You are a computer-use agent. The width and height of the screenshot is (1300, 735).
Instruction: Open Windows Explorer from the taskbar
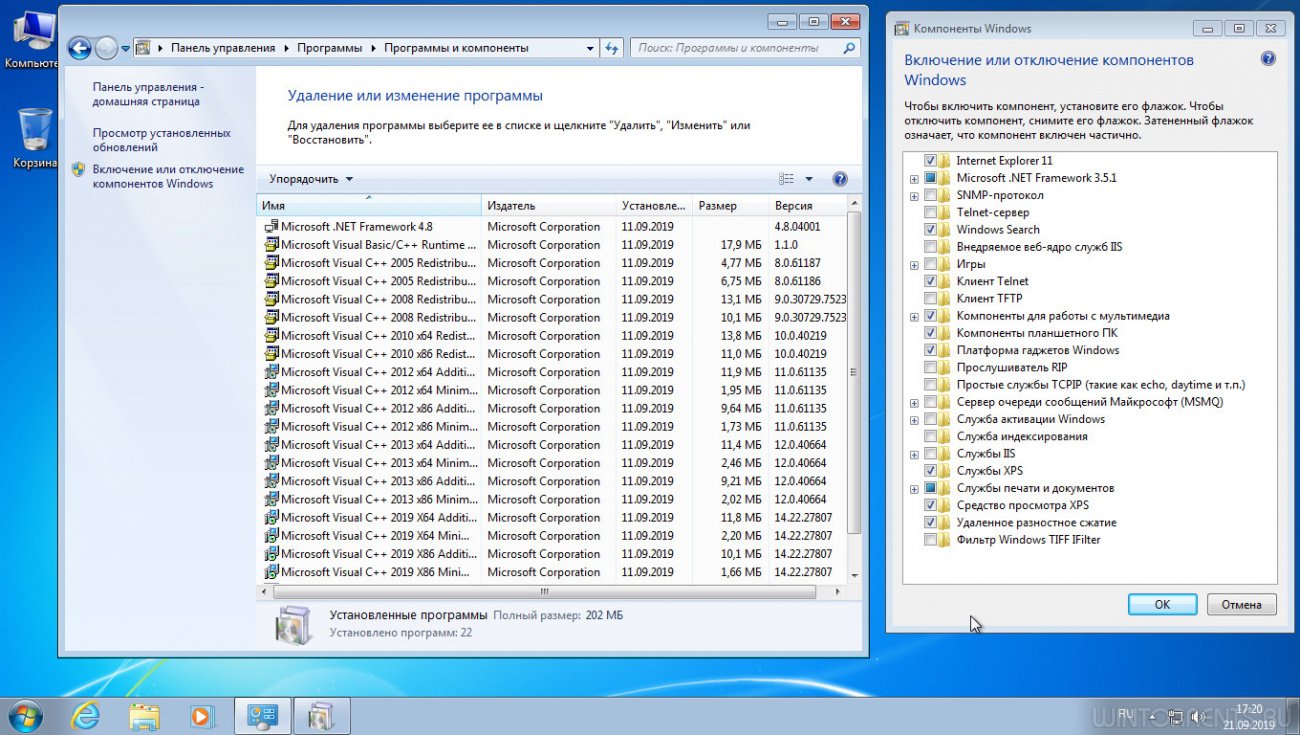[x=144, y=716]
